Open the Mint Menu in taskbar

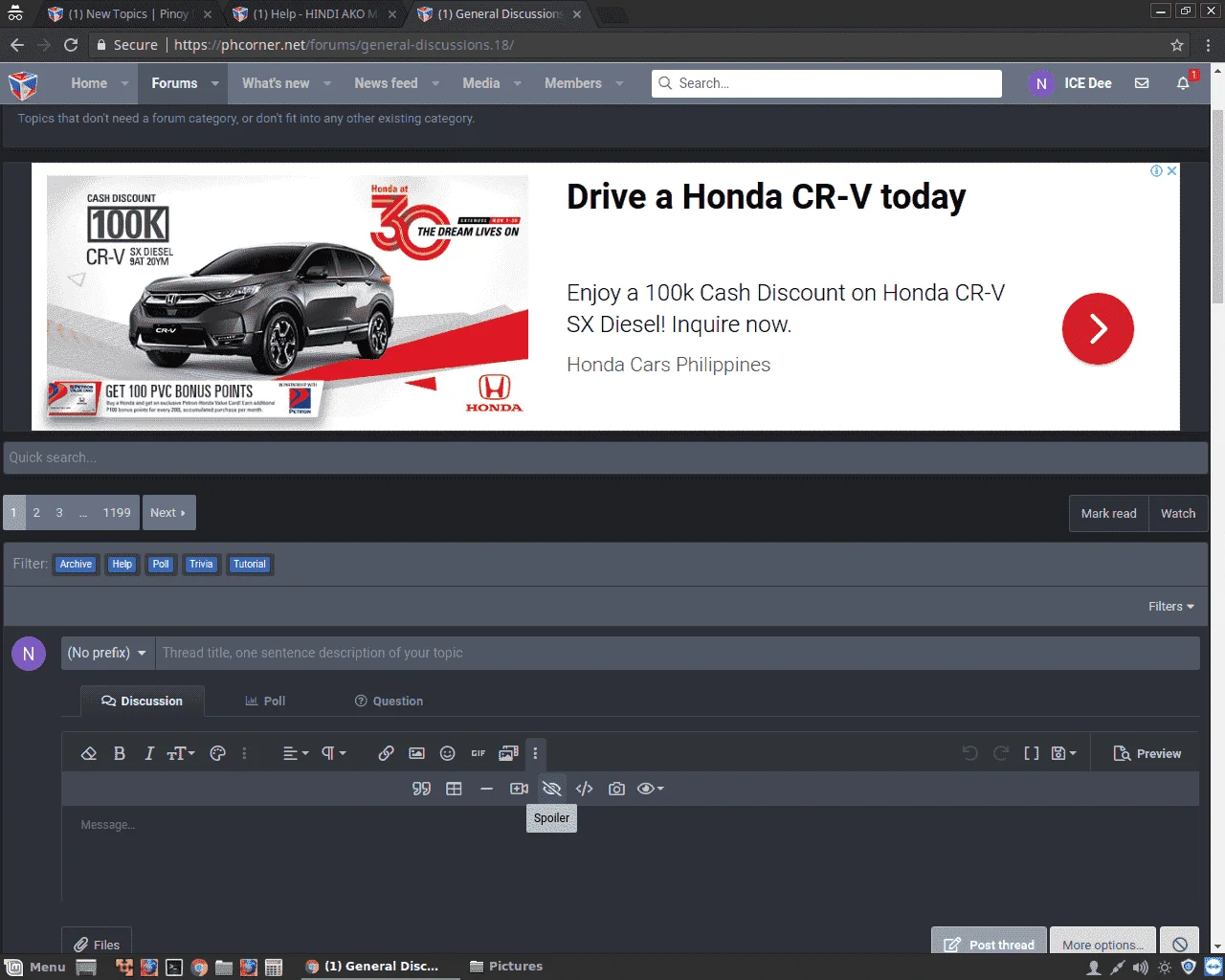pyautogui.click(x=36, y=967)
